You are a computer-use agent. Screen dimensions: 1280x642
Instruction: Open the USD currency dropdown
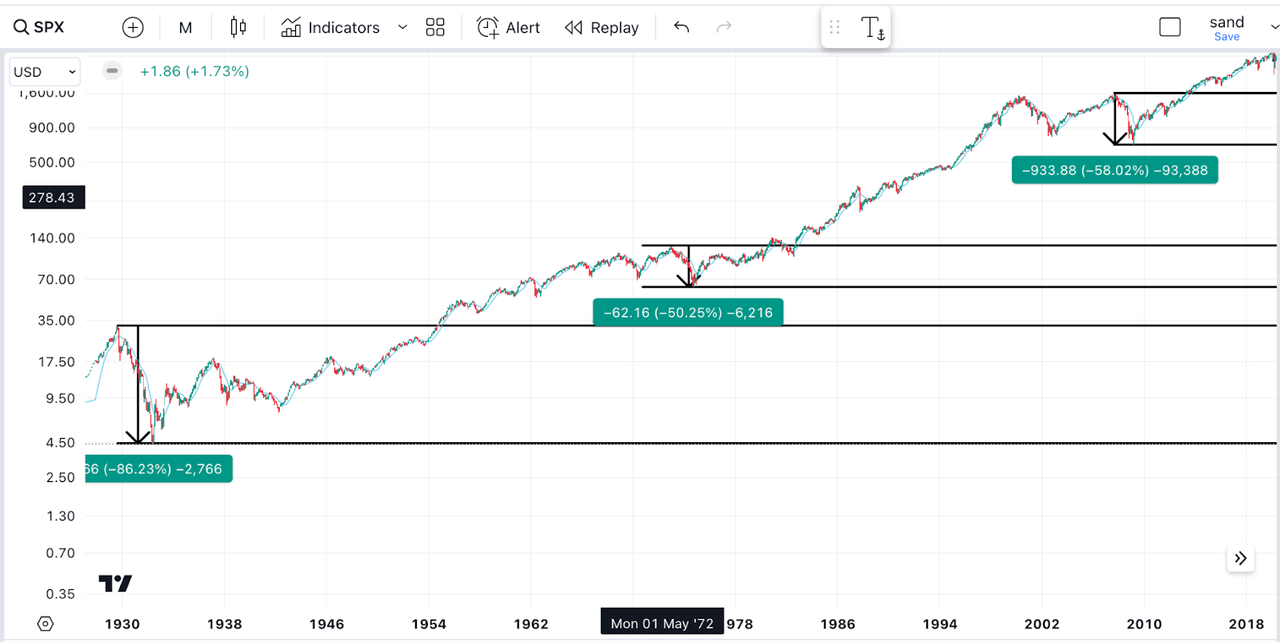pos(44,71)
